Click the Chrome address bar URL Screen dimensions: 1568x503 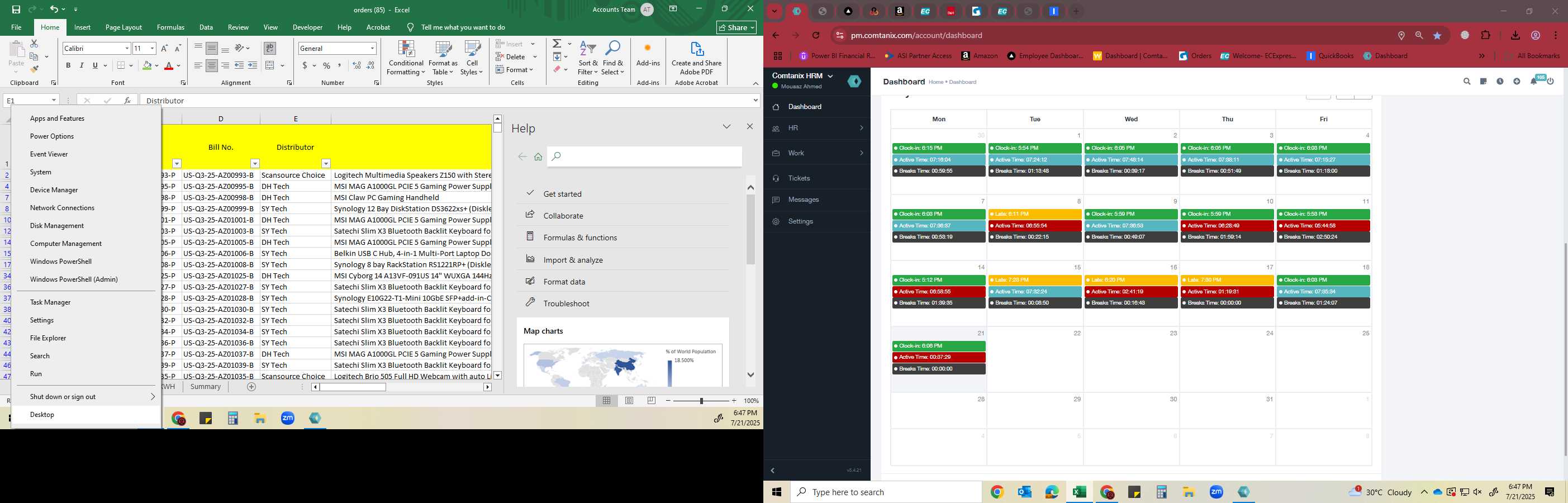(x=916, y=35)
